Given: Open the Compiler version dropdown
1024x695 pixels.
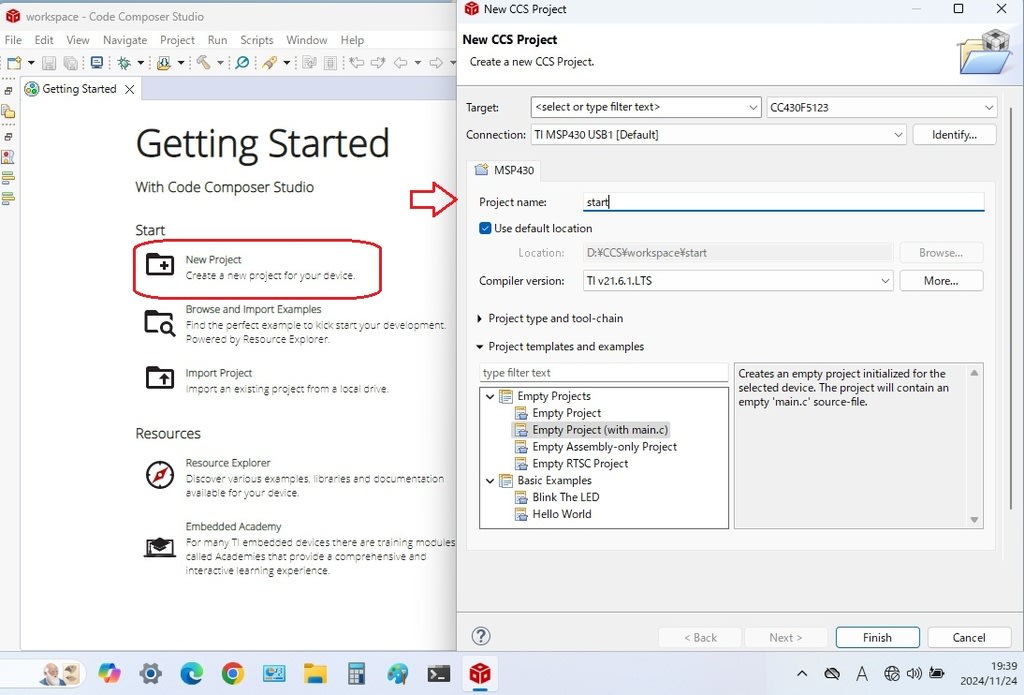Looking at the screenshot, I should [885, 281].
